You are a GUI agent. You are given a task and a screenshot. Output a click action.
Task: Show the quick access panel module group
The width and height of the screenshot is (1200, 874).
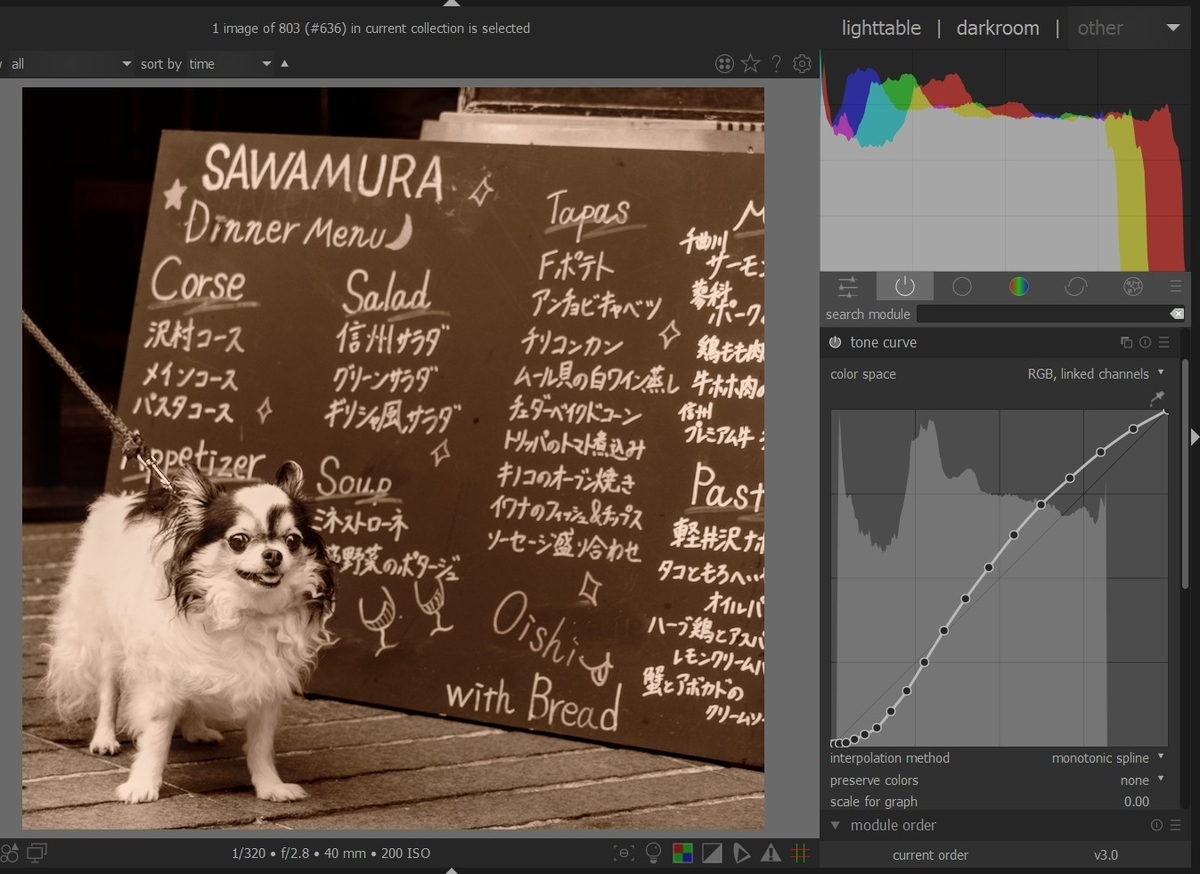tap(848, 287)
